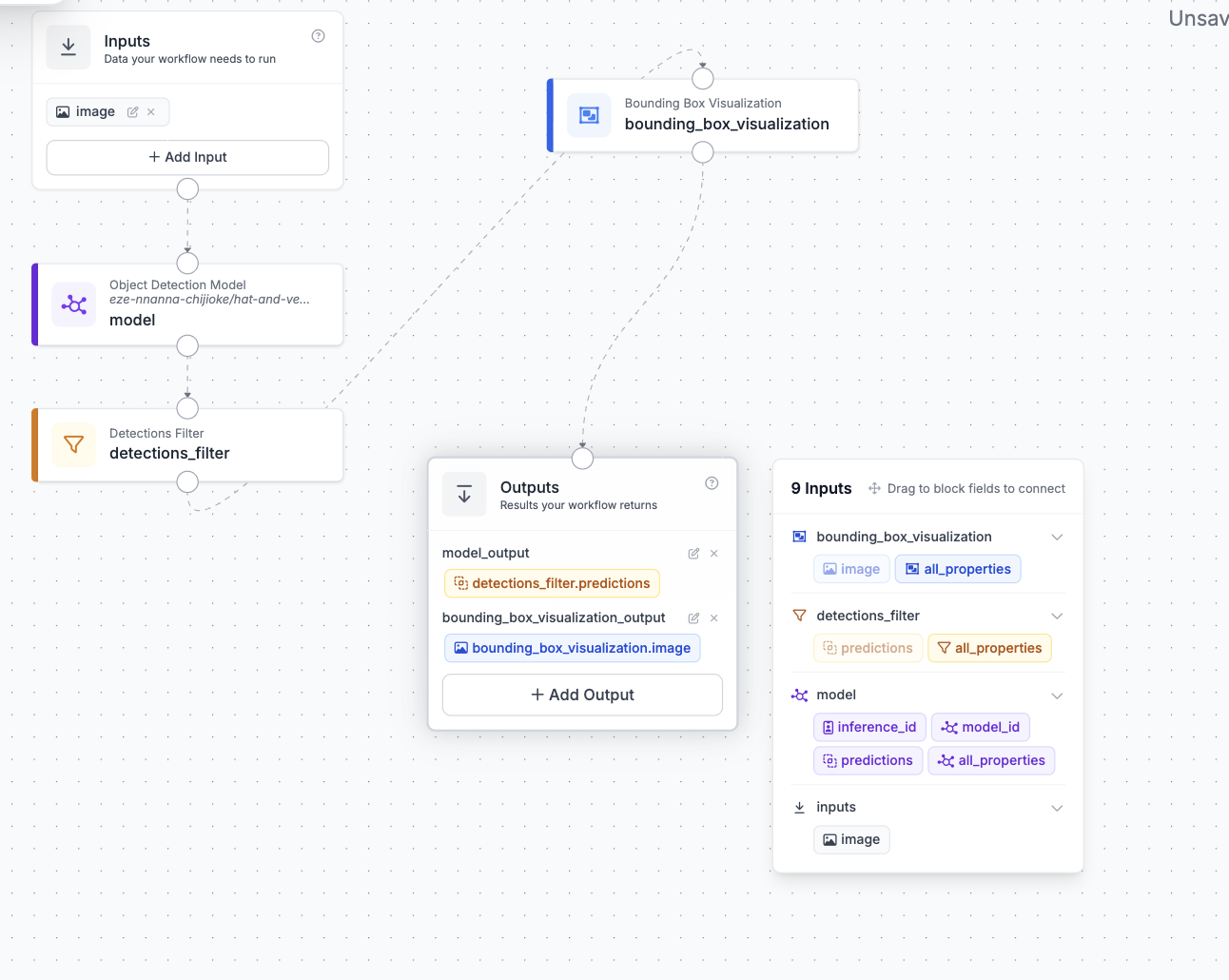Collapse the inputs section chevron
Screen dimensions: 1229x980
pyautogui.click(x=1057, y=809)
